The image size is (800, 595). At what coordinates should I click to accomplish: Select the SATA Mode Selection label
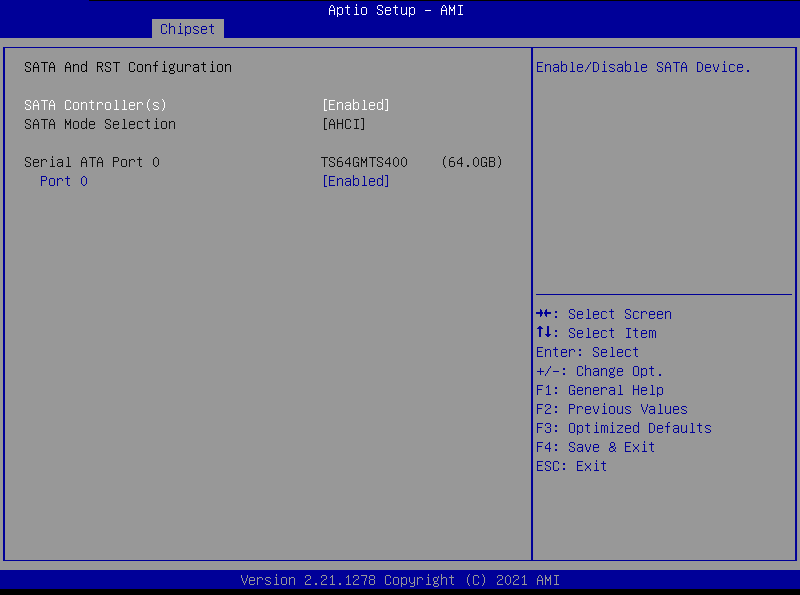[x=100, y=124]
